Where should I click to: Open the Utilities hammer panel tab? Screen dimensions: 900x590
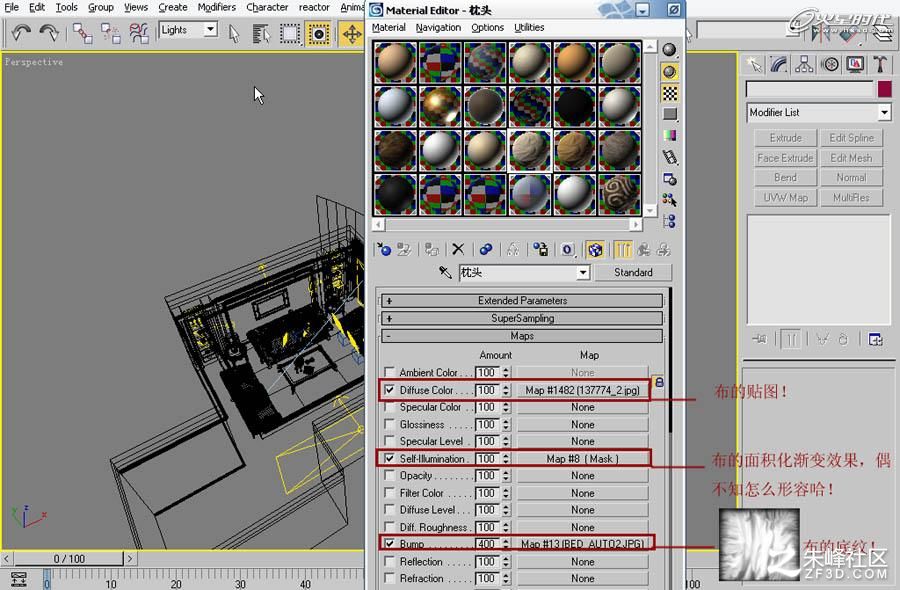coord(880,64)
